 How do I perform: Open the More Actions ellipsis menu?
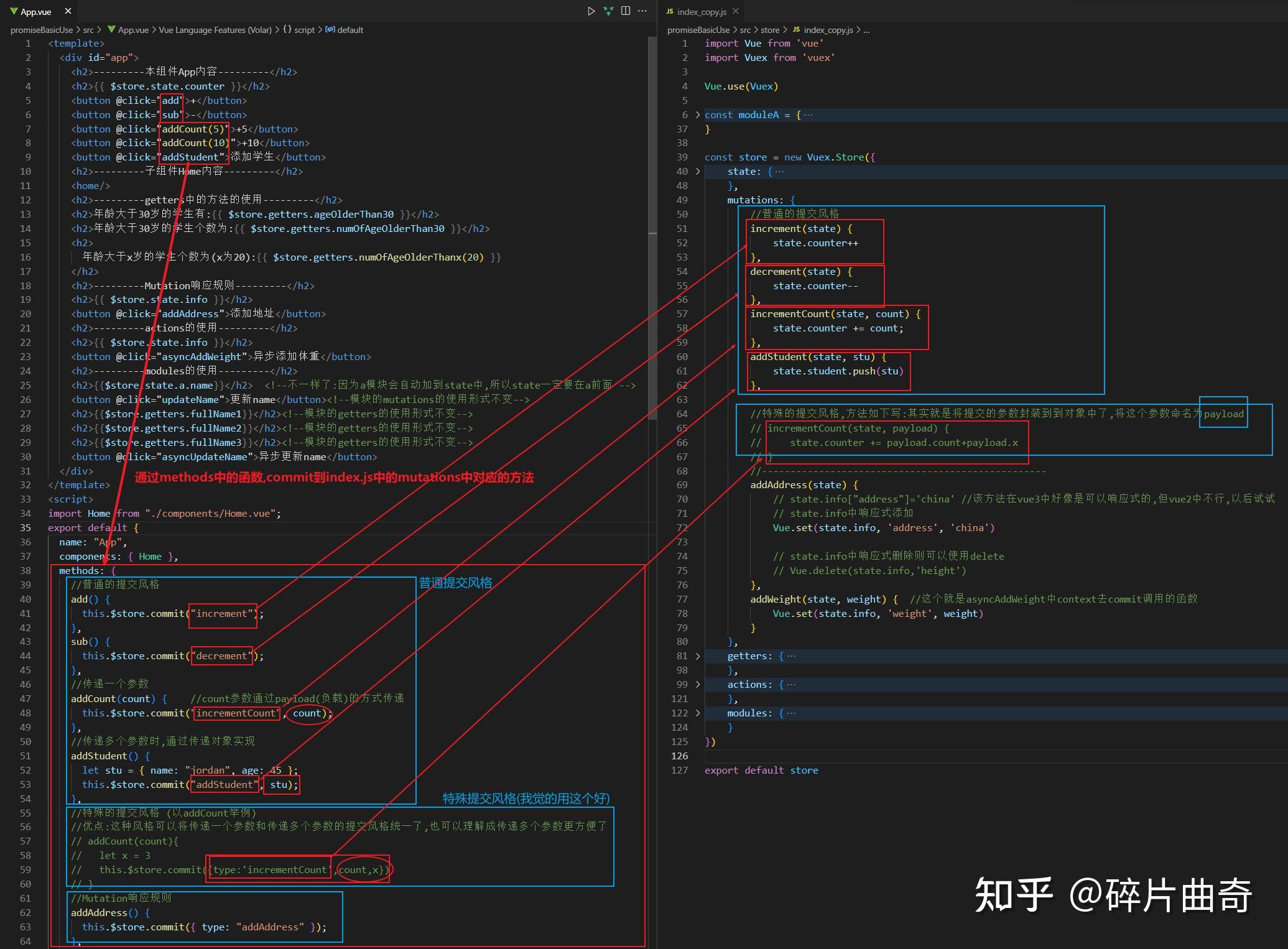click(x=642, y=11)
